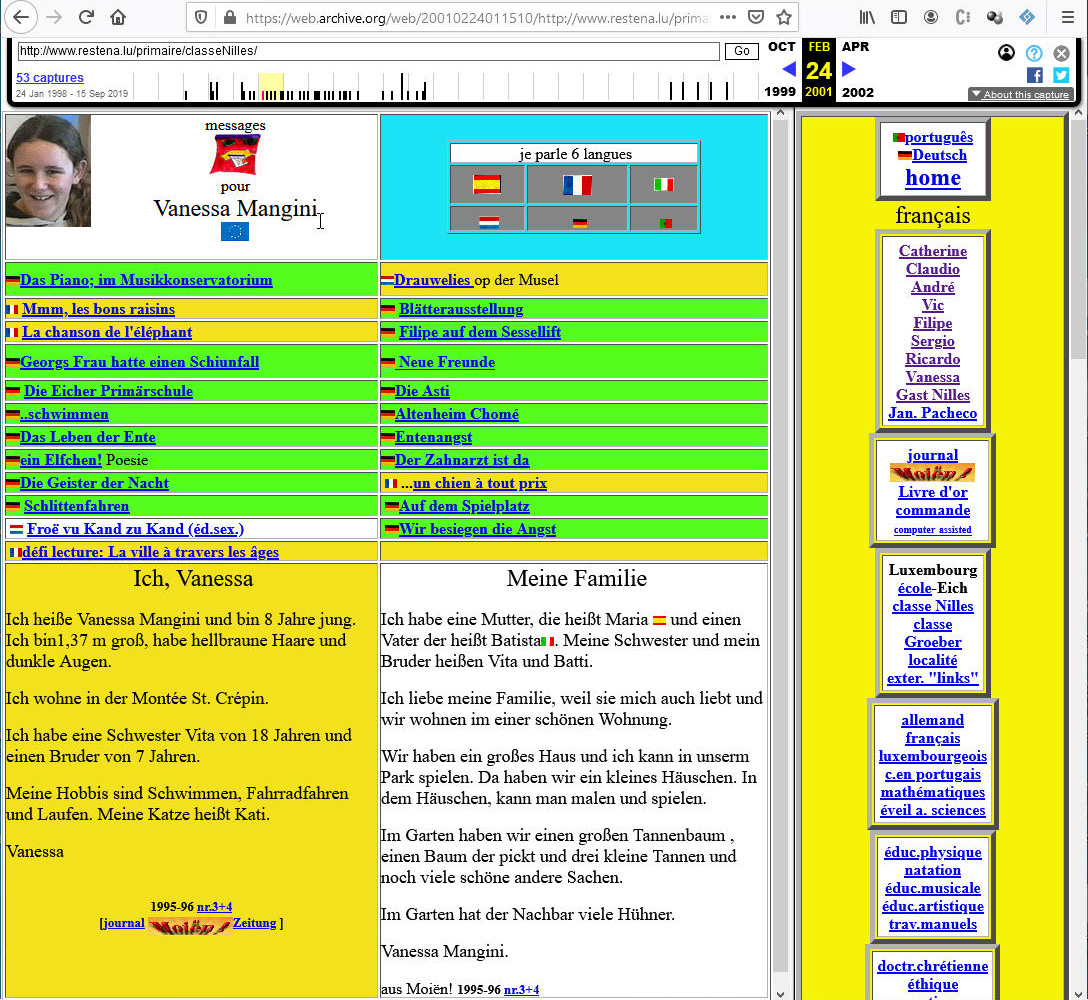
Task: Click the Go button
Action: click(741, 51)
